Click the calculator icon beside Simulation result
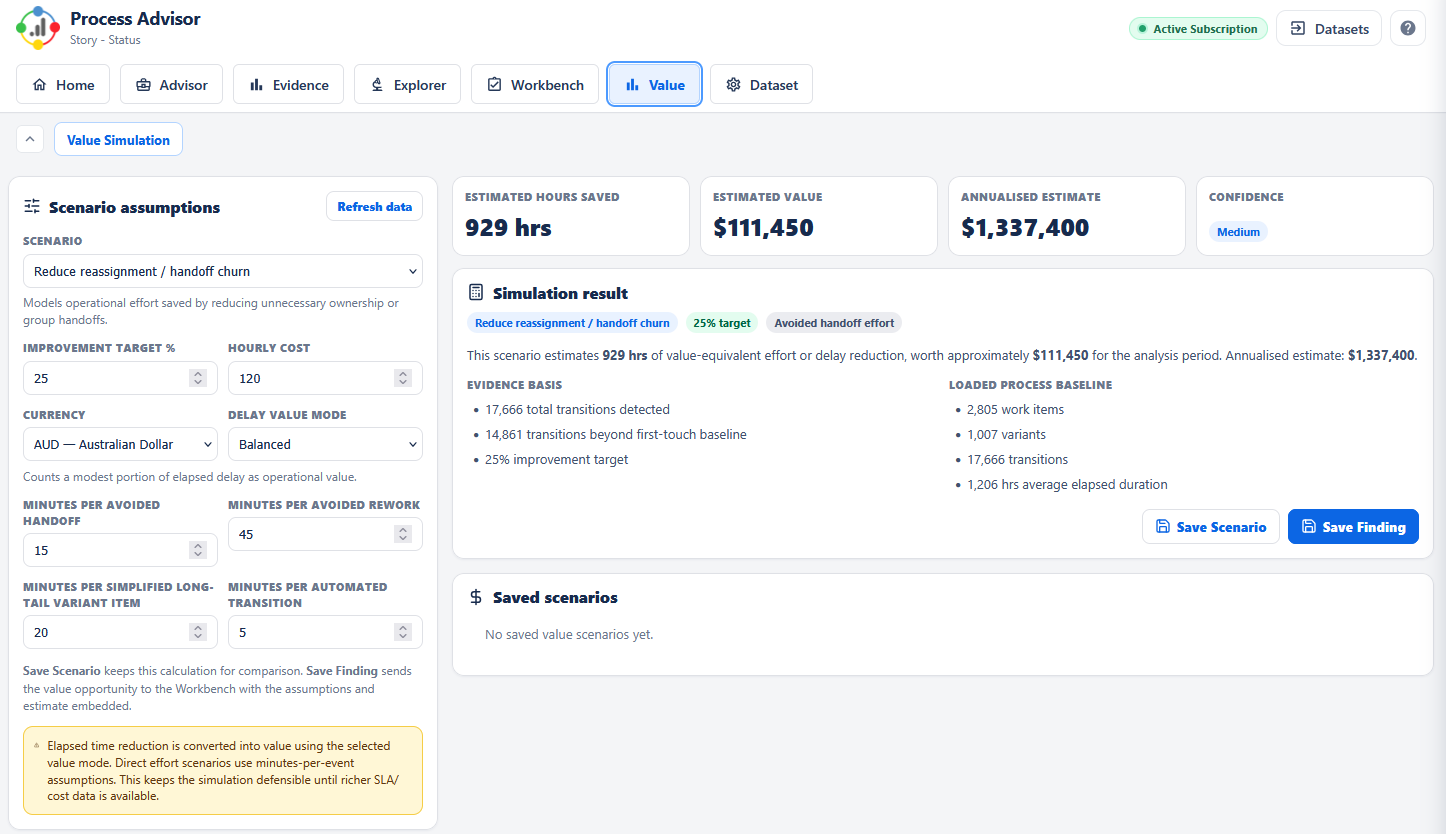This screenshot has height=834, width=1446. pos(476,293)
